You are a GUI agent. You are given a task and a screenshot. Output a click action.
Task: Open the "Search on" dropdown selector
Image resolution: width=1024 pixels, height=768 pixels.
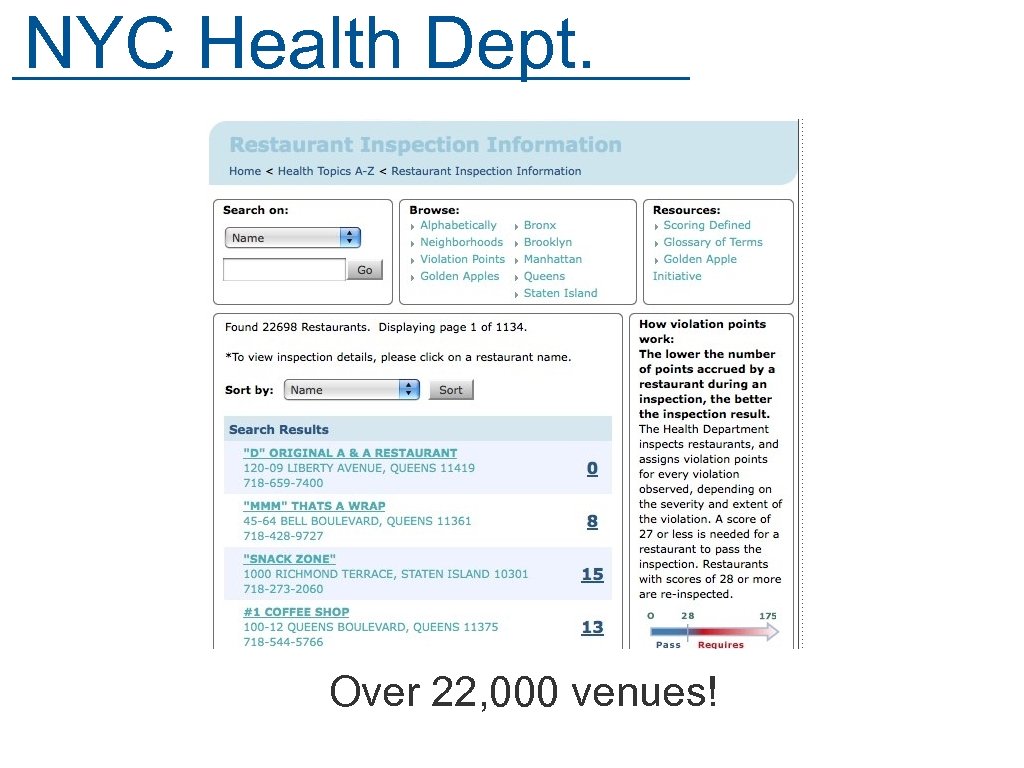tap(292, 237)
